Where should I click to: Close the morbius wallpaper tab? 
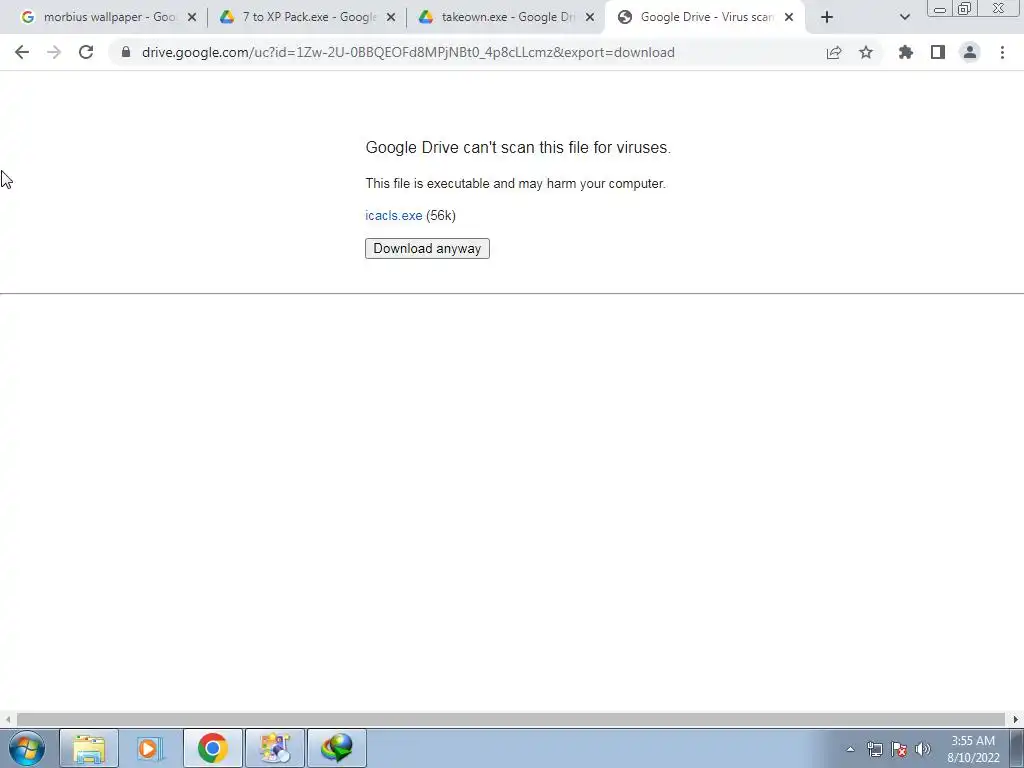192,18
